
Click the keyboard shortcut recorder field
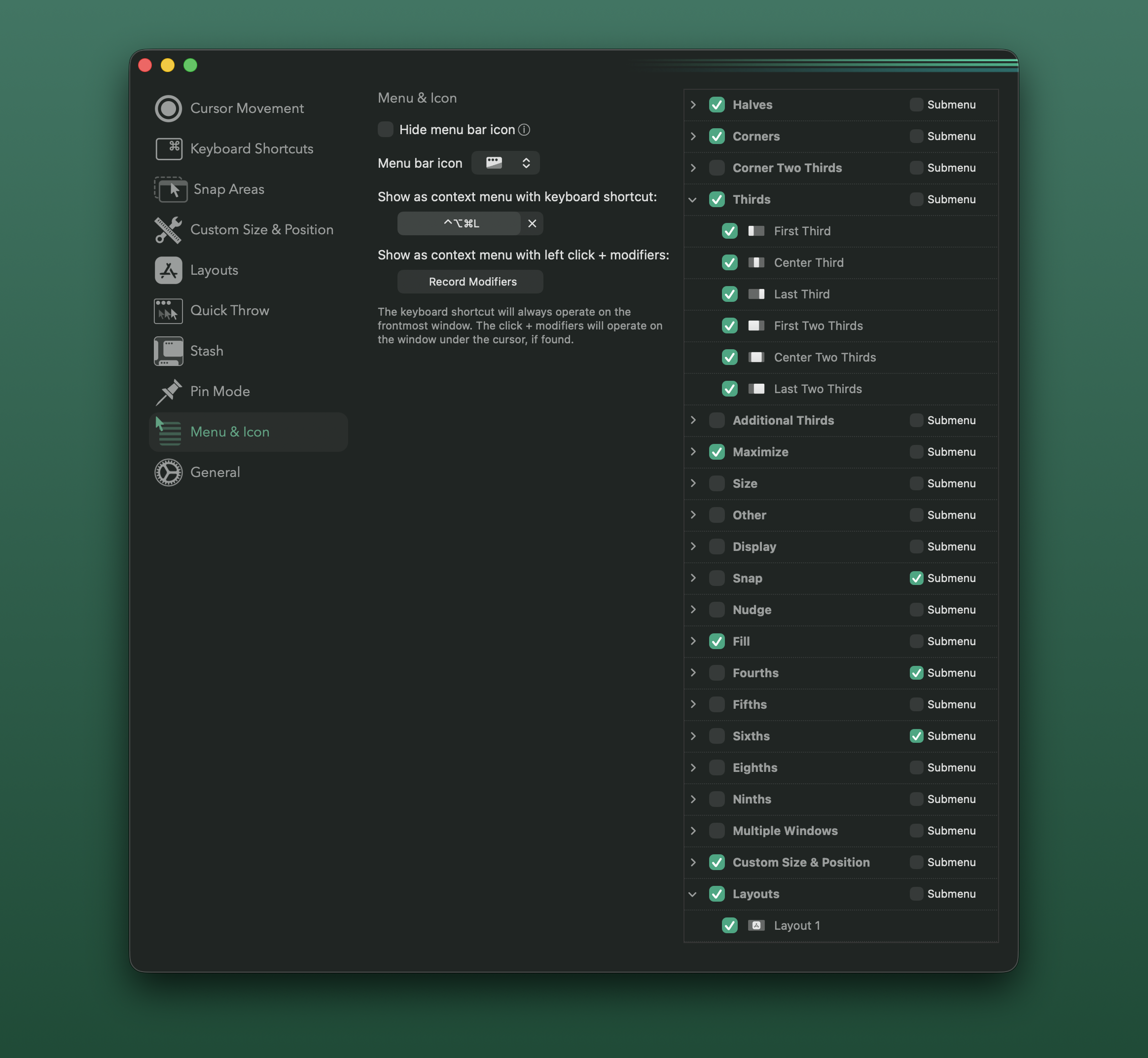click(x=459, y=223)
